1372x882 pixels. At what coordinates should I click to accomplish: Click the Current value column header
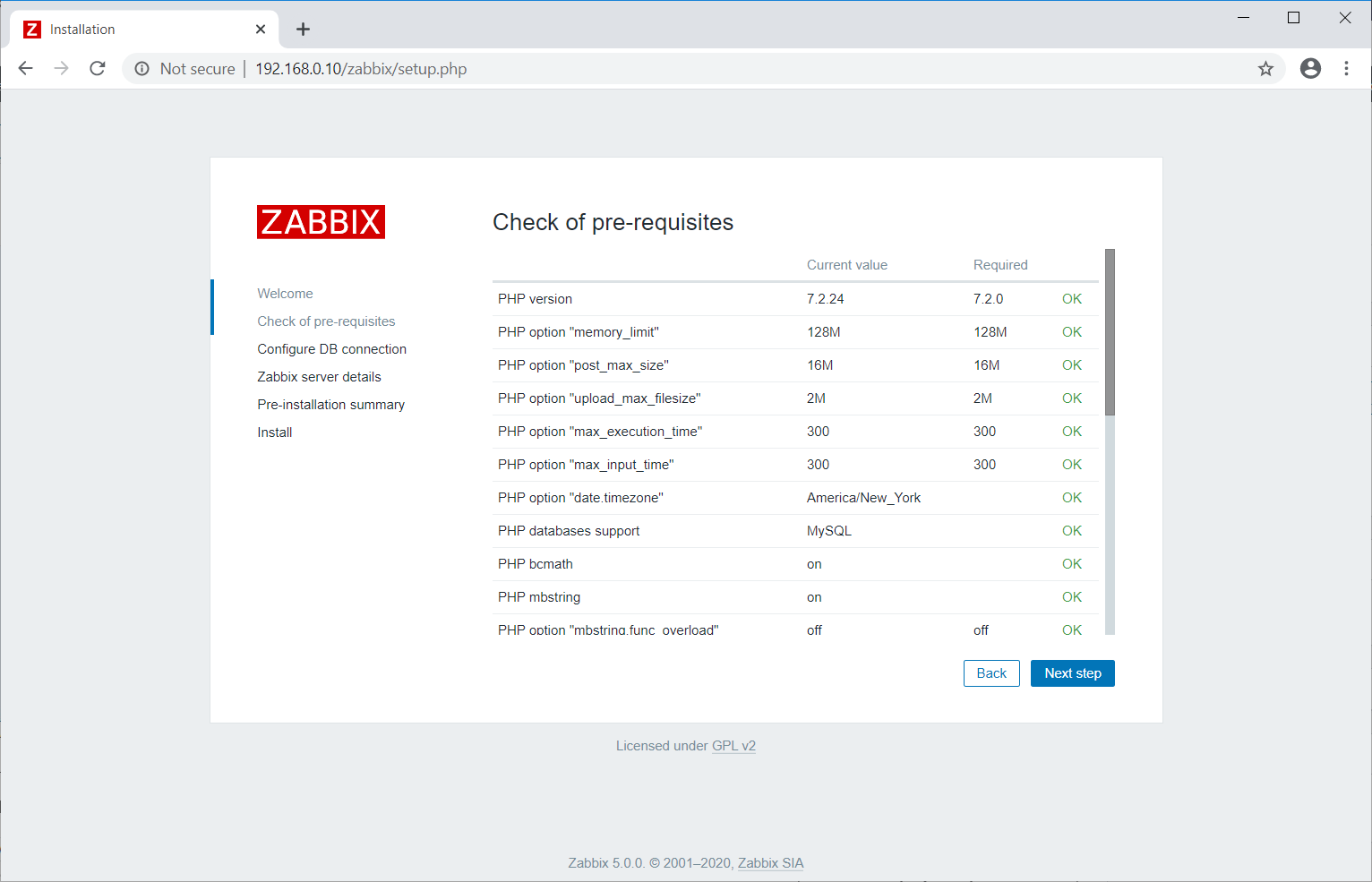(x=847, y=265)
